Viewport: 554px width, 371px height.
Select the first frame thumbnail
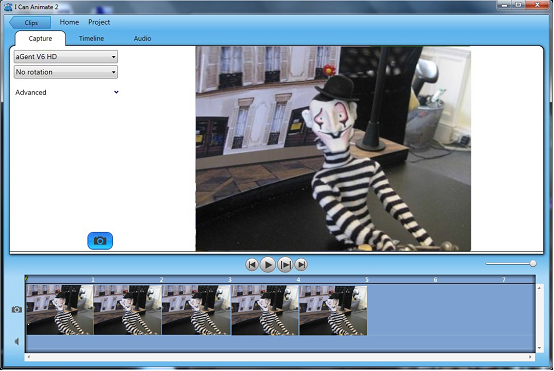coord(60,310)
